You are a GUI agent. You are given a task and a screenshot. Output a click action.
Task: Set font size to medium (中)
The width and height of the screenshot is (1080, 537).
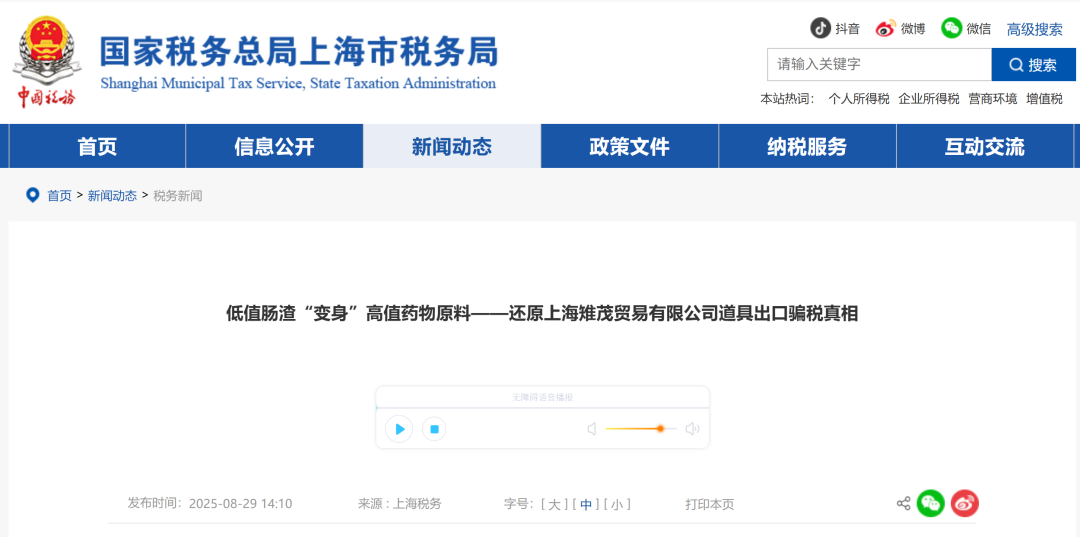pyautogui.click(x=587, y=504)
